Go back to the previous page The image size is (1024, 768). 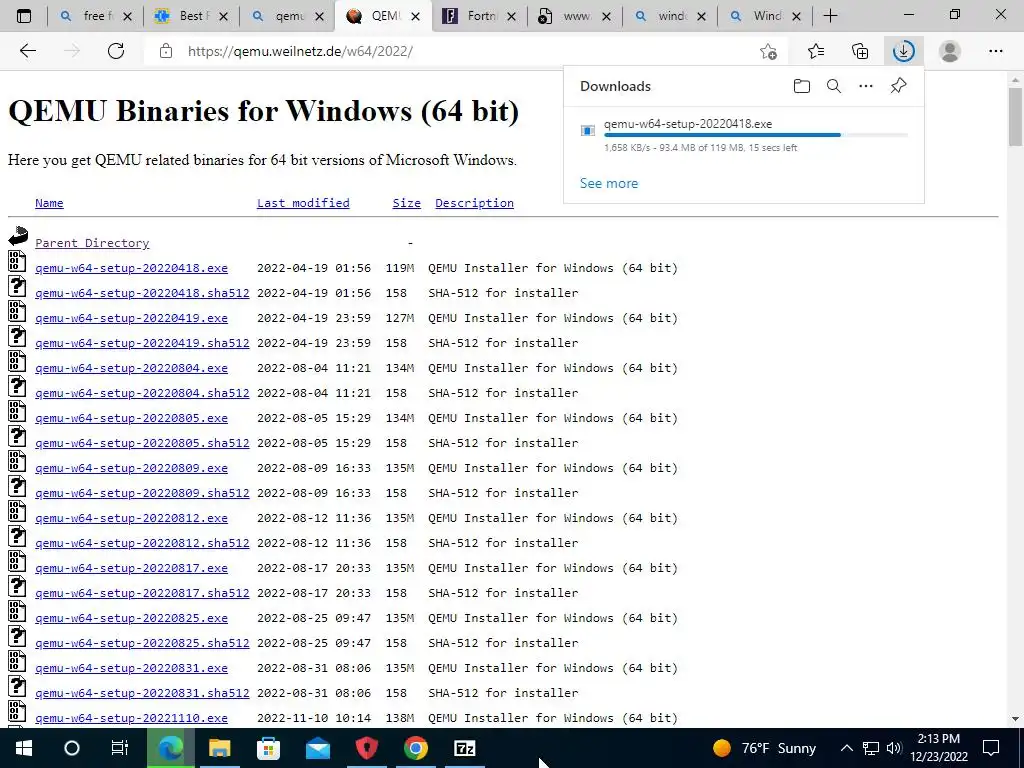click(x=27, y=51)
